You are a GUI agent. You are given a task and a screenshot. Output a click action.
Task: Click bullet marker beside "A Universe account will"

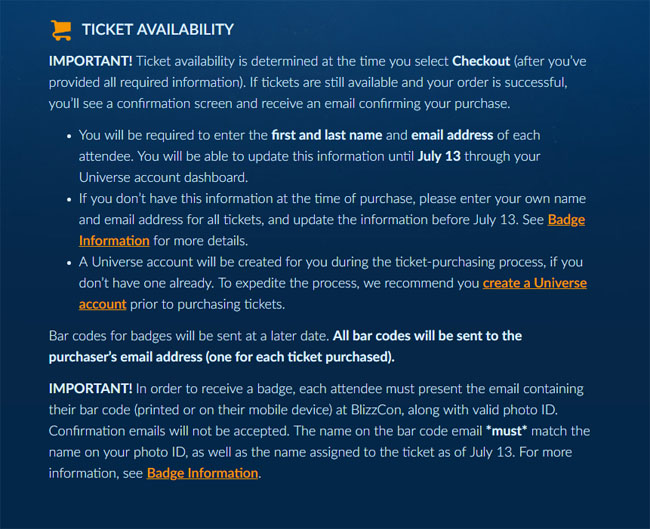69,263
